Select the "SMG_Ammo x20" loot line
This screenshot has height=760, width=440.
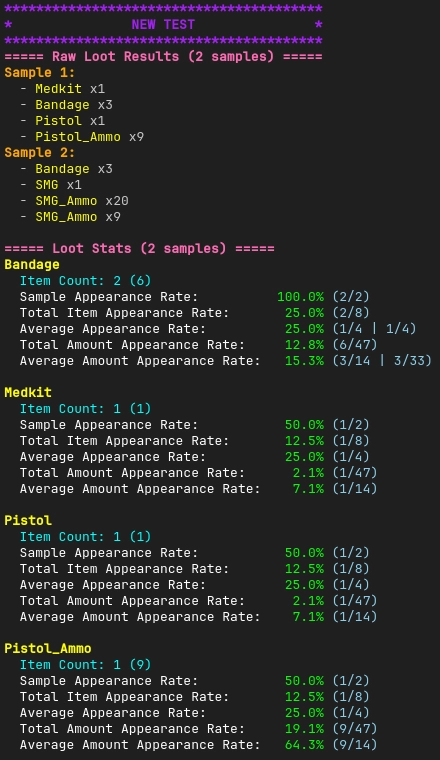click(82, 200)
